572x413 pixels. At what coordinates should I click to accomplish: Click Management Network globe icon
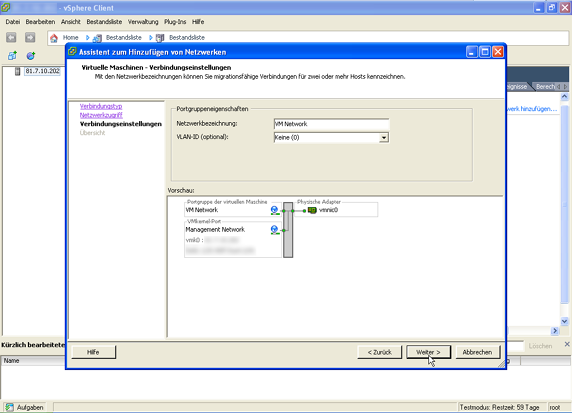275,229
